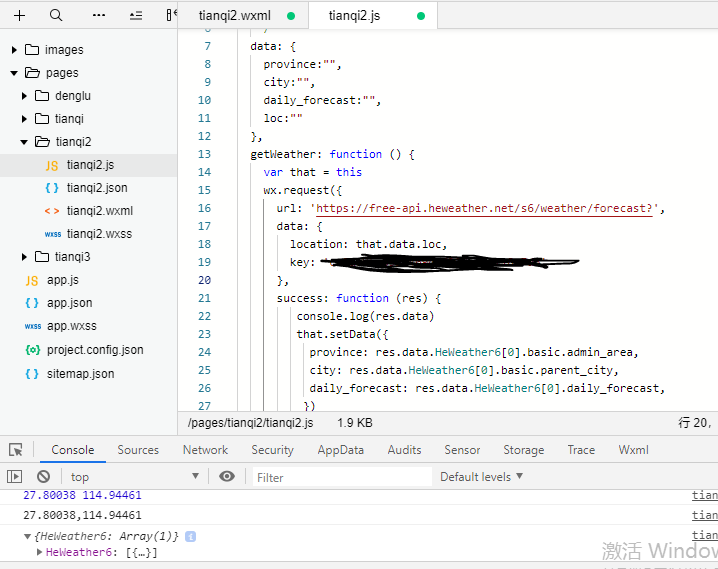Image resolution: width=718 pixels, height=569 pixels.
Task: Open the file search magnifier icon
Action: [56, 16]
